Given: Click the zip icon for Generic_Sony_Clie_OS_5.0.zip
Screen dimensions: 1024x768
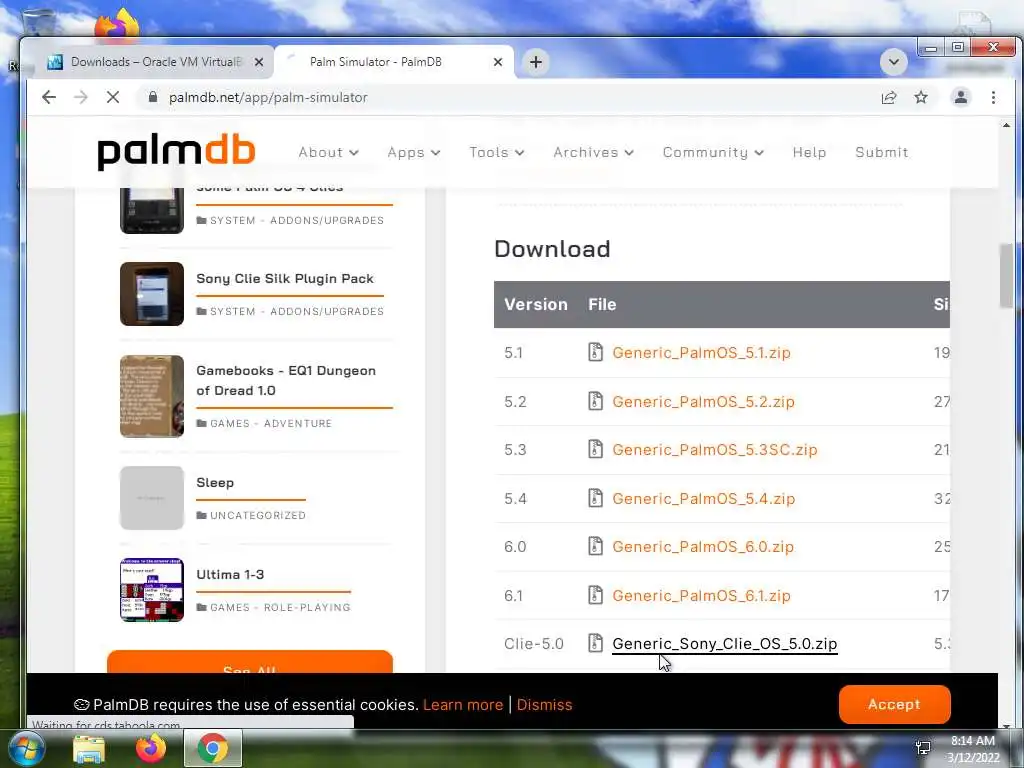Looking at the screenshot, I should tap(595, 643).
